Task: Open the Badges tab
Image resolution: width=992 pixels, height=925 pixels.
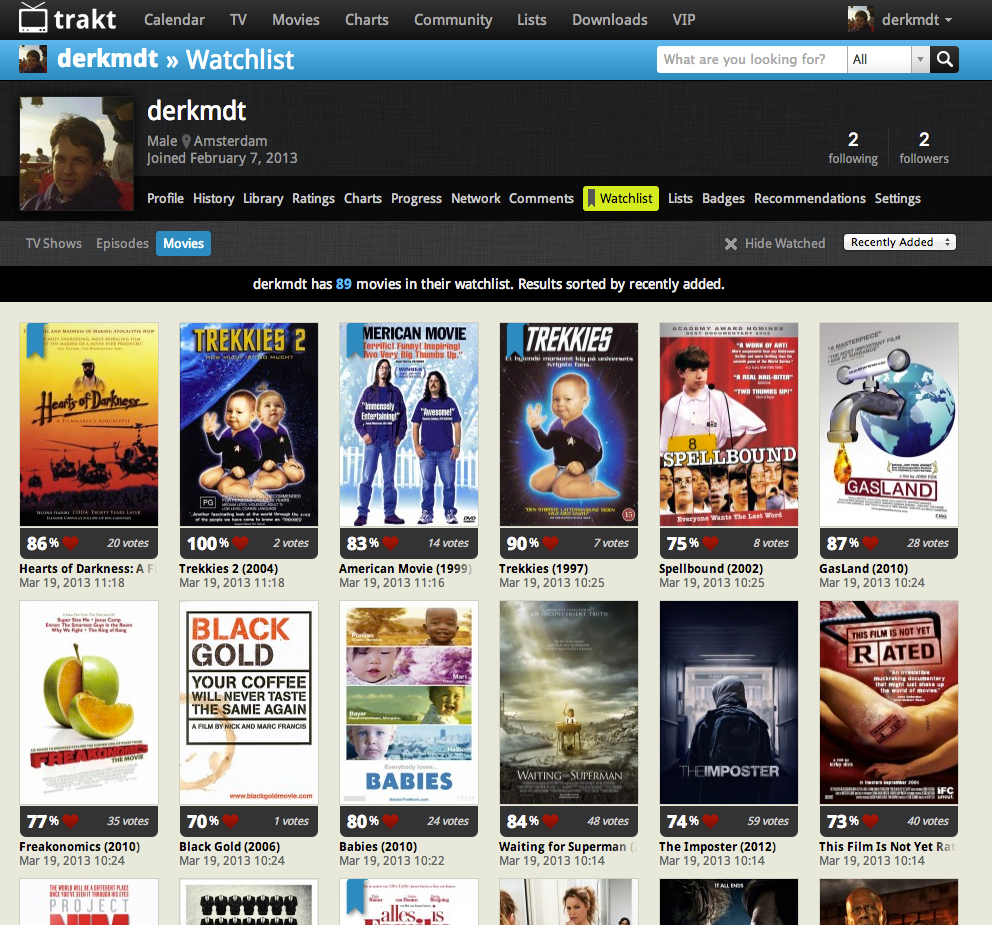Action: [x=723, y=199]
